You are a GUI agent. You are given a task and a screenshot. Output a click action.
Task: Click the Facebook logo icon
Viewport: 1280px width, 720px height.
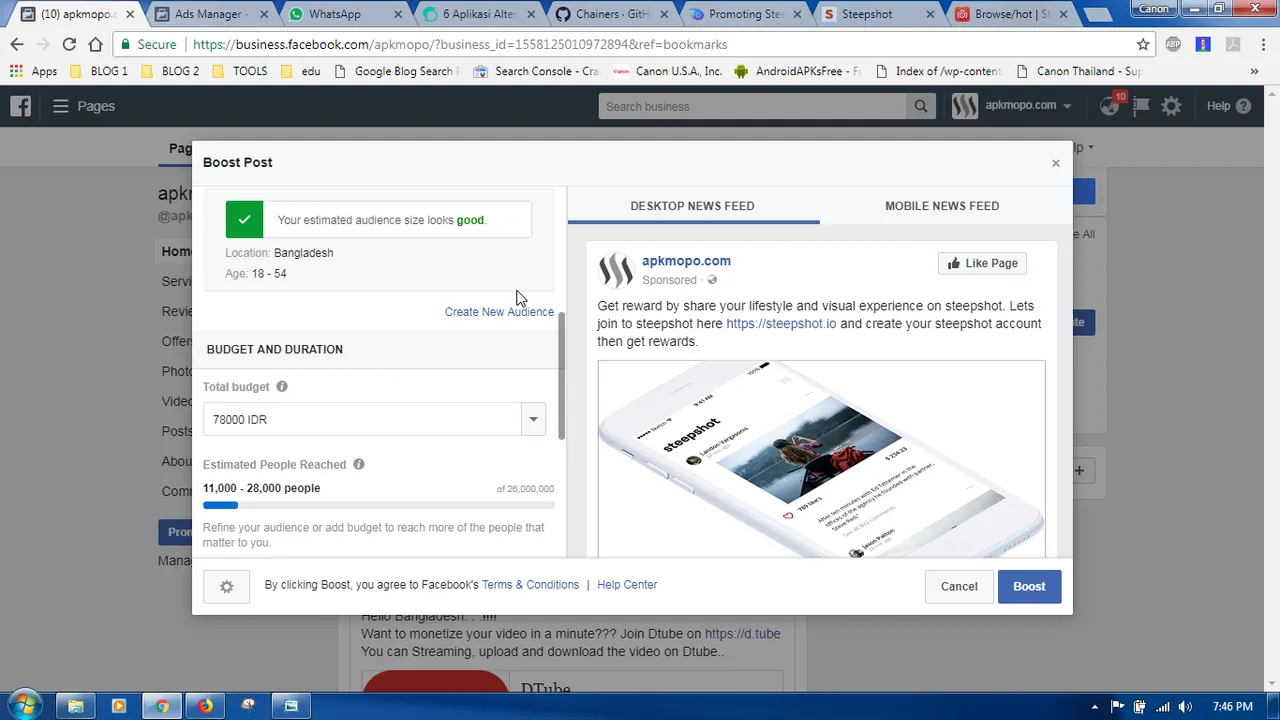click(x=20, y=106)
